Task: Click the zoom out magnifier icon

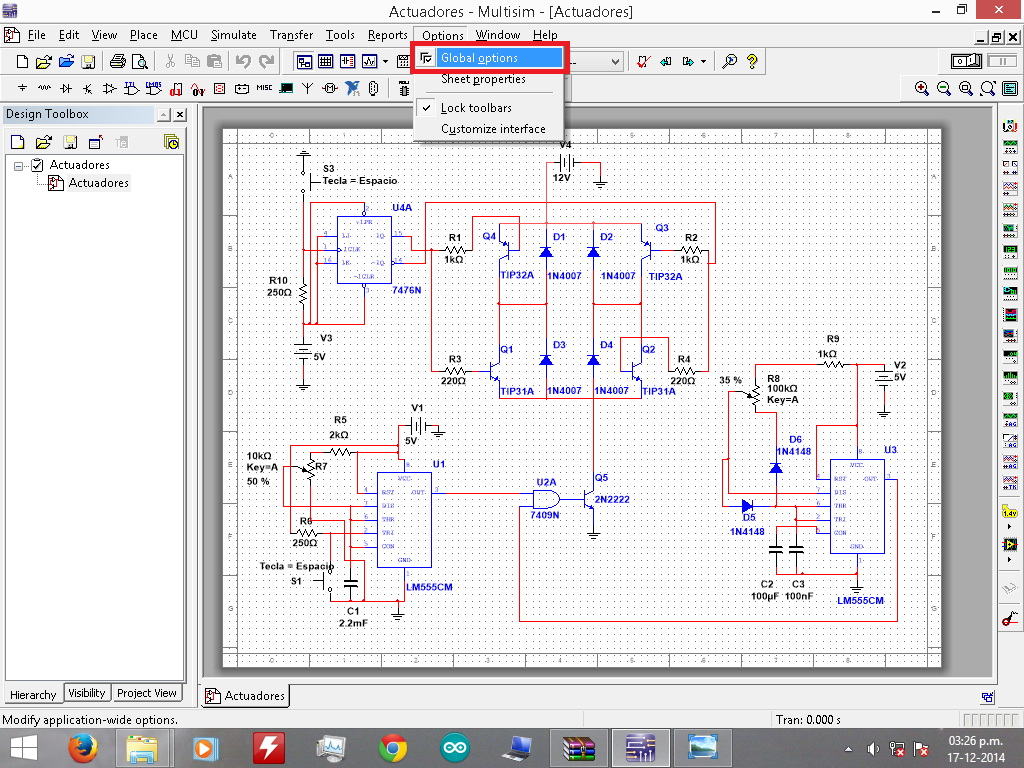Action: pos(944,88)
